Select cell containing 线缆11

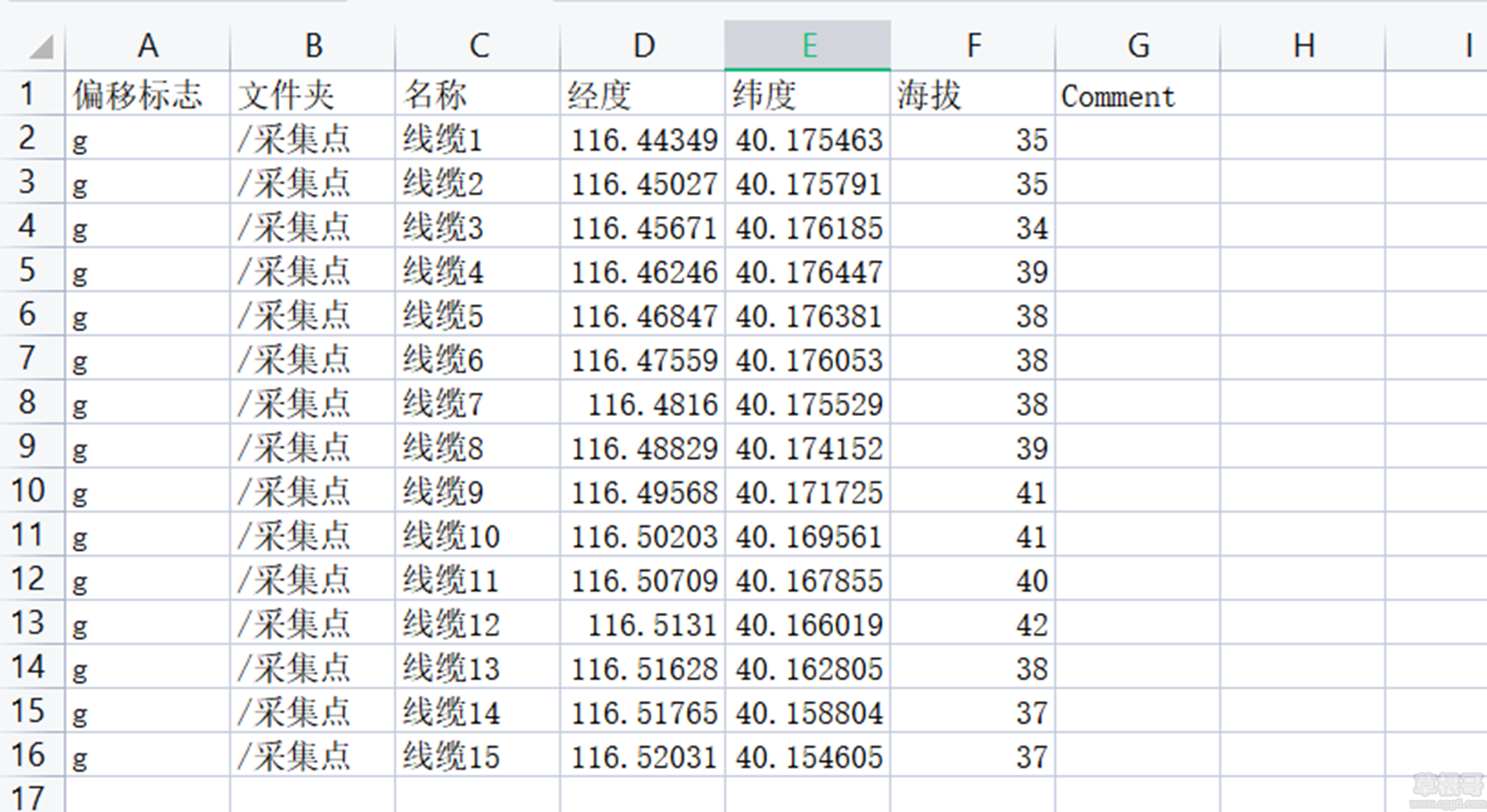click(478, 578)
